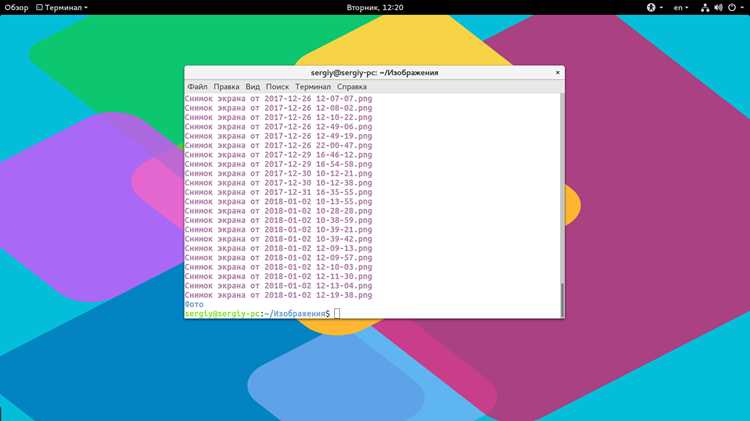This screenshot has height=421, width=750.
Task: Click file row 2018-01-02 12-11-30.png
Action: click(278, 276)
